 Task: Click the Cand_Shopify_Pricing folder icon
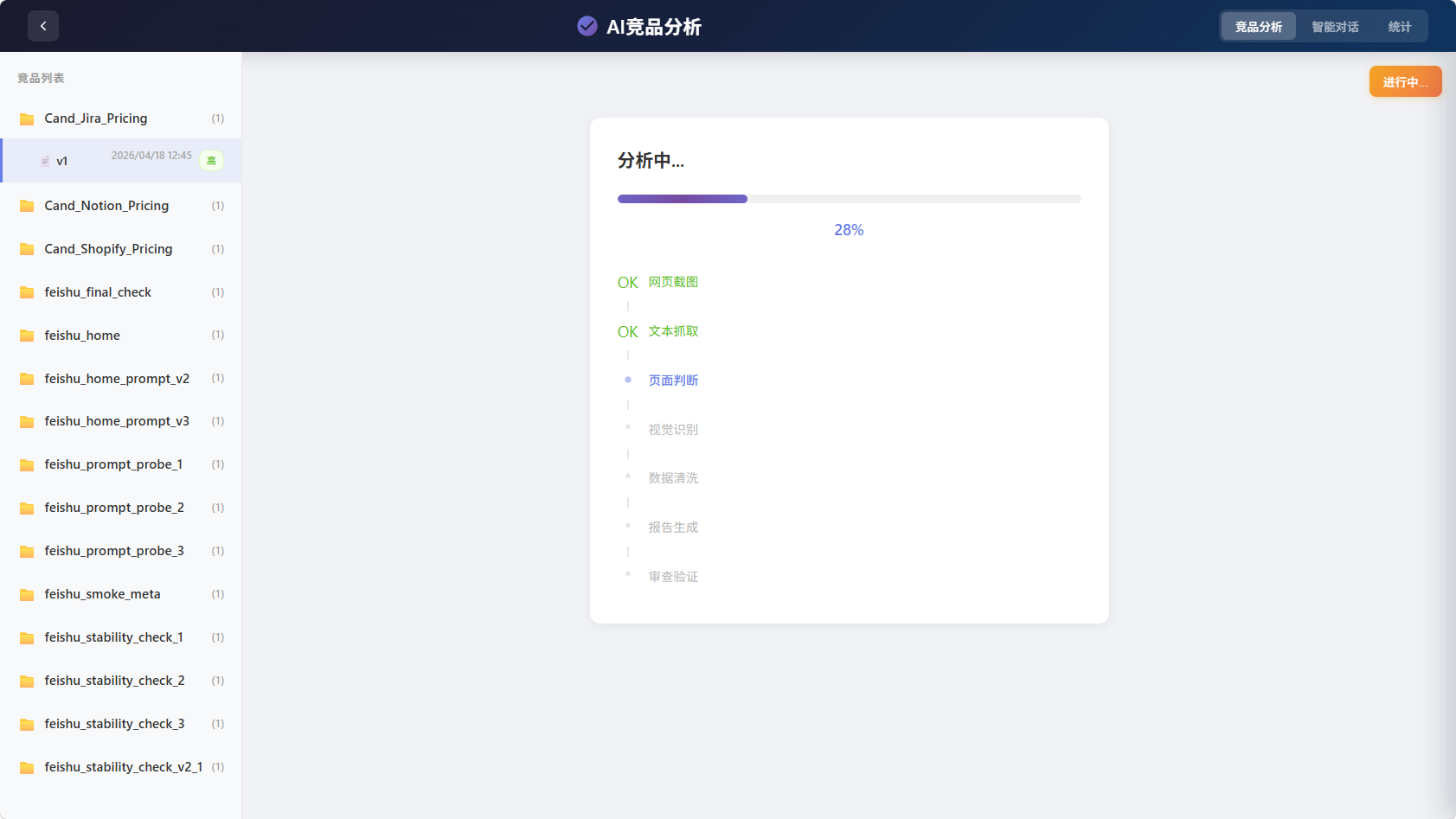27,249
